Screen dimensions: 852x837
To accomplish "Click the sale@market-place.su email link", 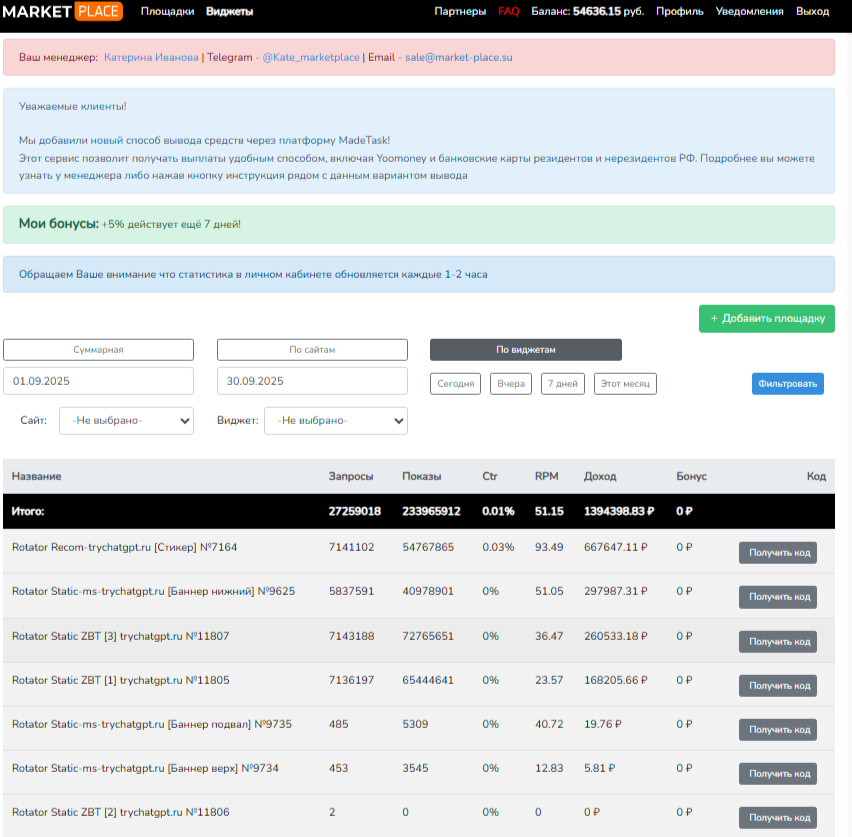I will coord(458,58).
